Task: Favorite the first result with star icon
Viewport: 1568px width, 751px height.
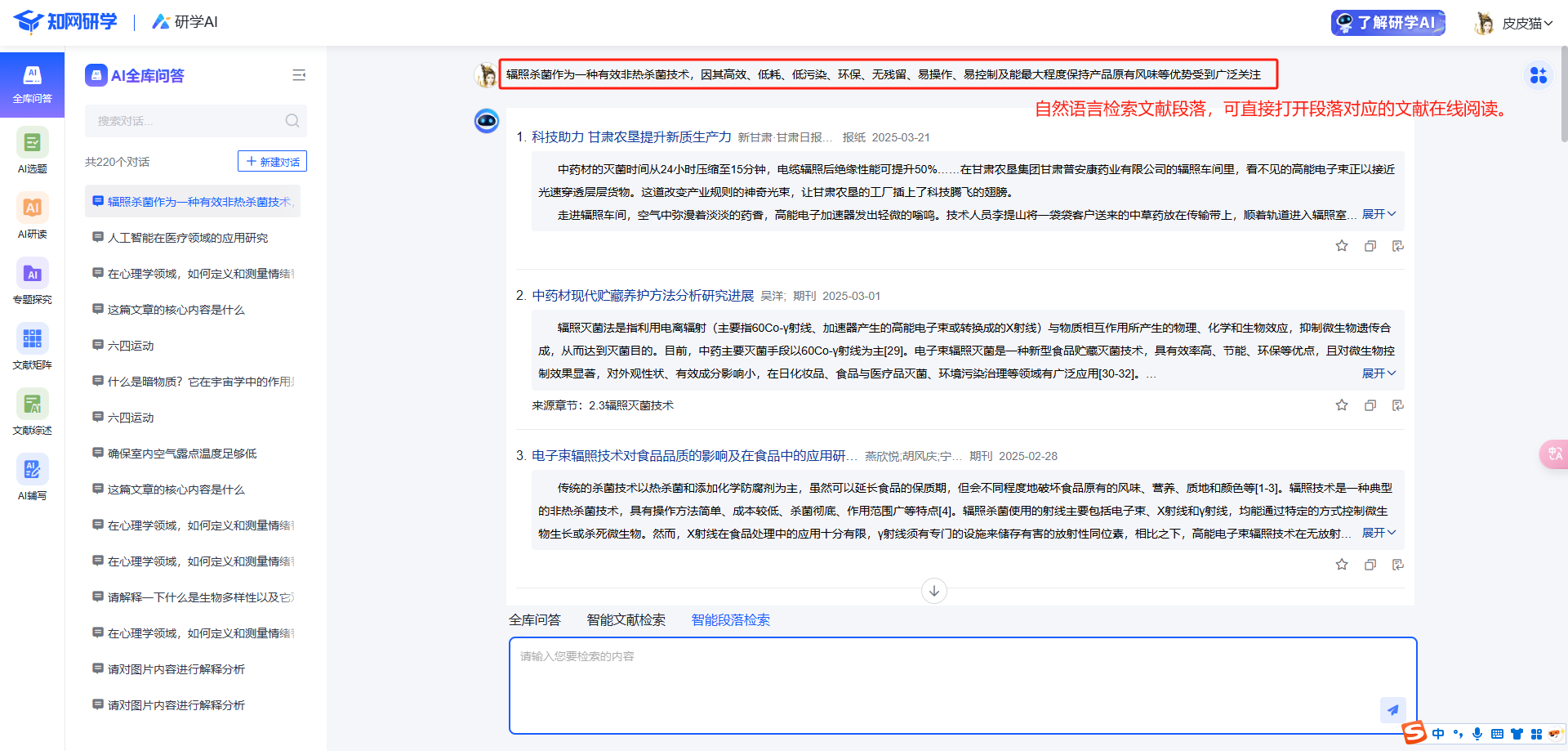Action: tap(1341, 246)
